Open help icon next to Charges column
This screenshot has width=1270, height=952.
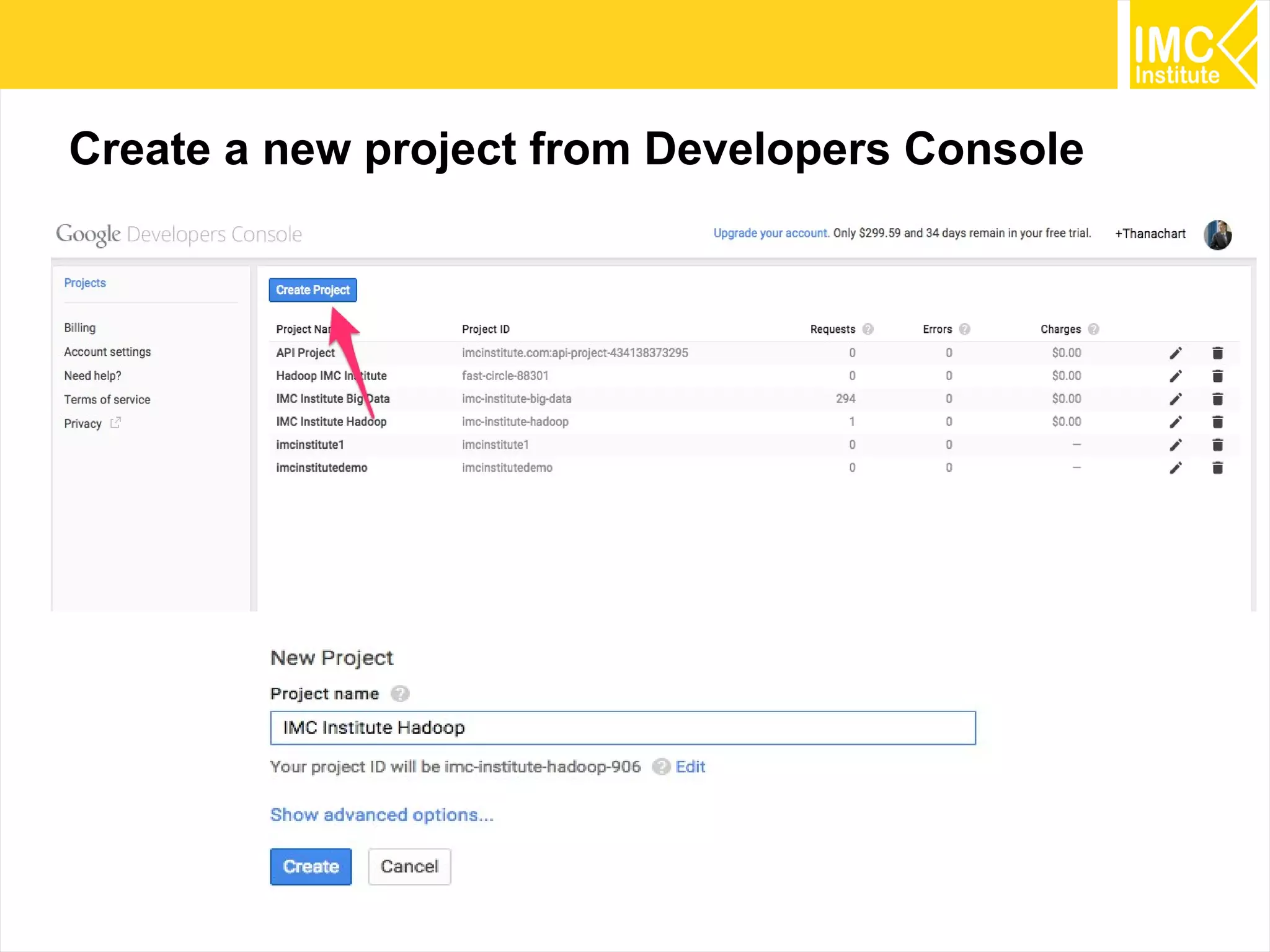point(1093,329)
